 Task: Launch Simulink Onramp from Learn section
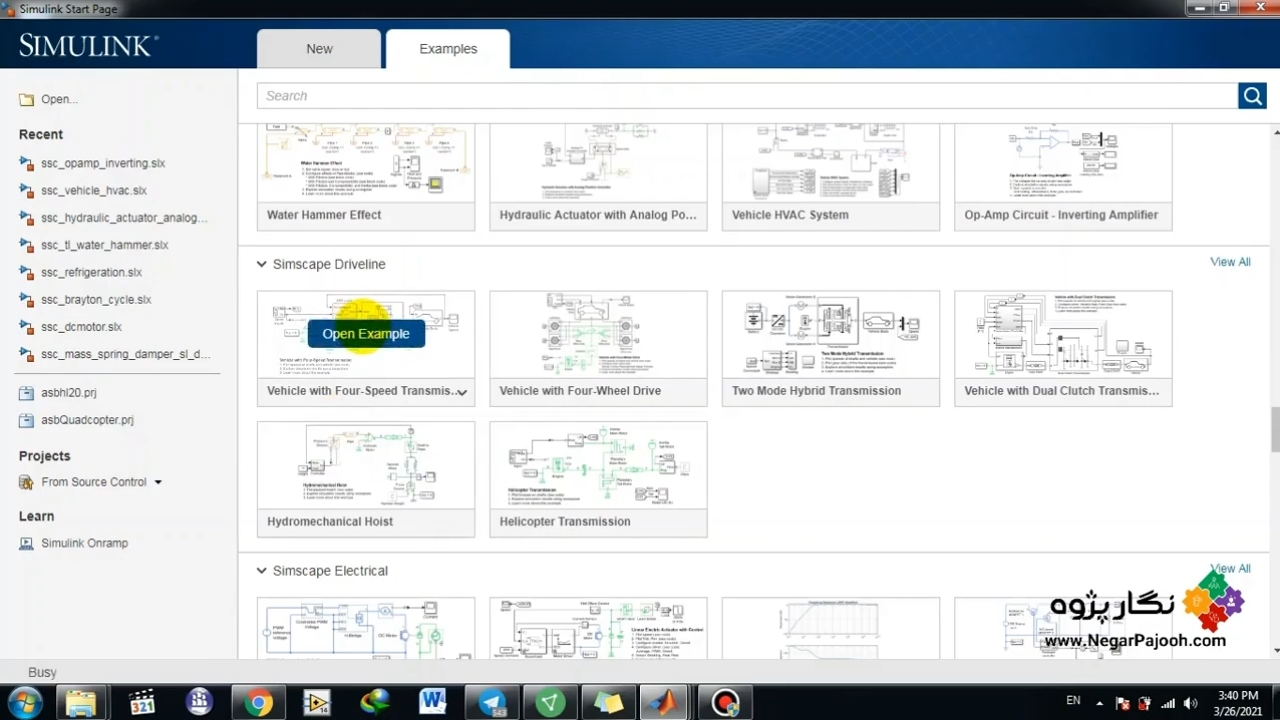[x=84, y=543]
